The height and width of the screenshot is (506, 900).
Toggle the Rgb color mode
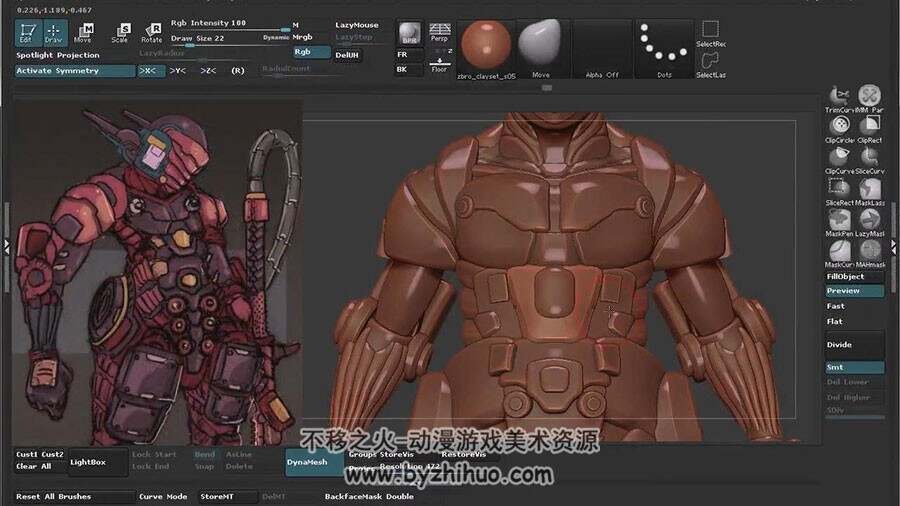tap(312, 52)
